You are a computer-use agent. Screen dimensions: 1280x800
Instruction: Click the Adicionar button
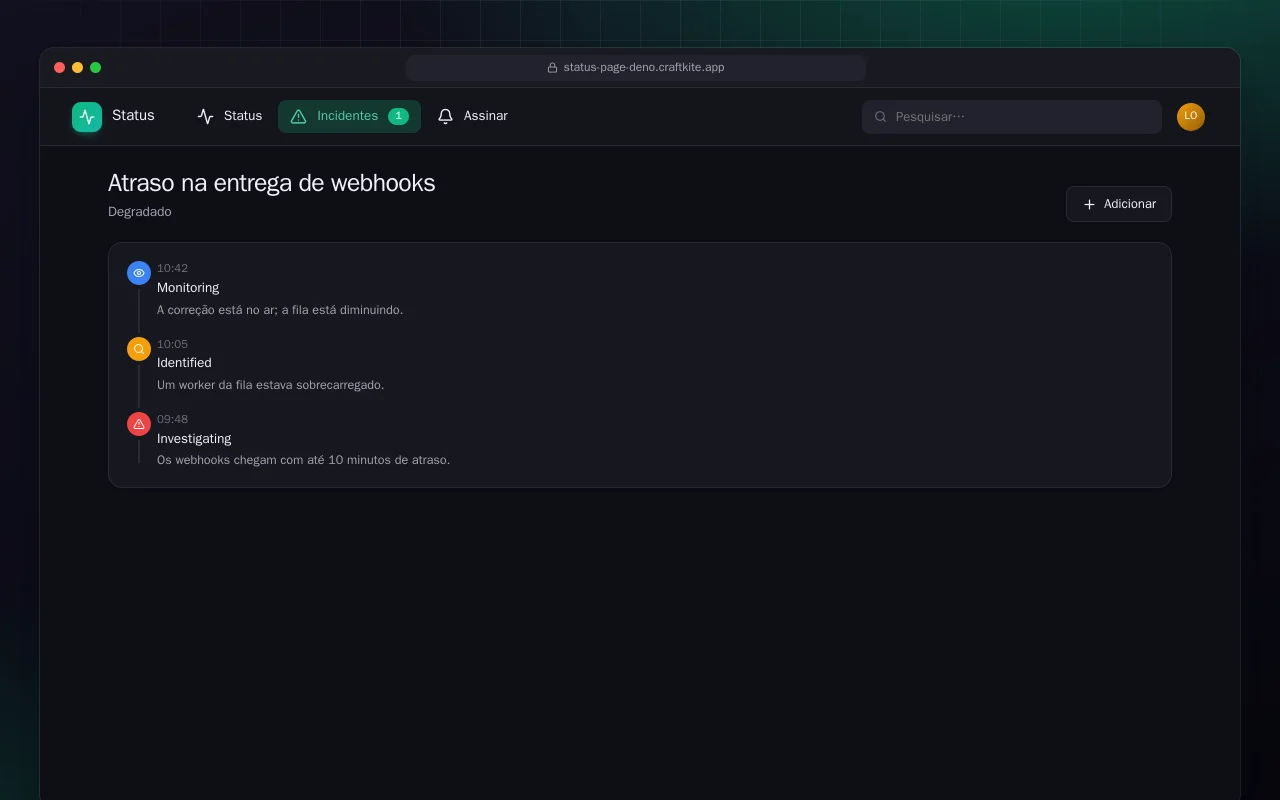click(x=1118, y=204)
